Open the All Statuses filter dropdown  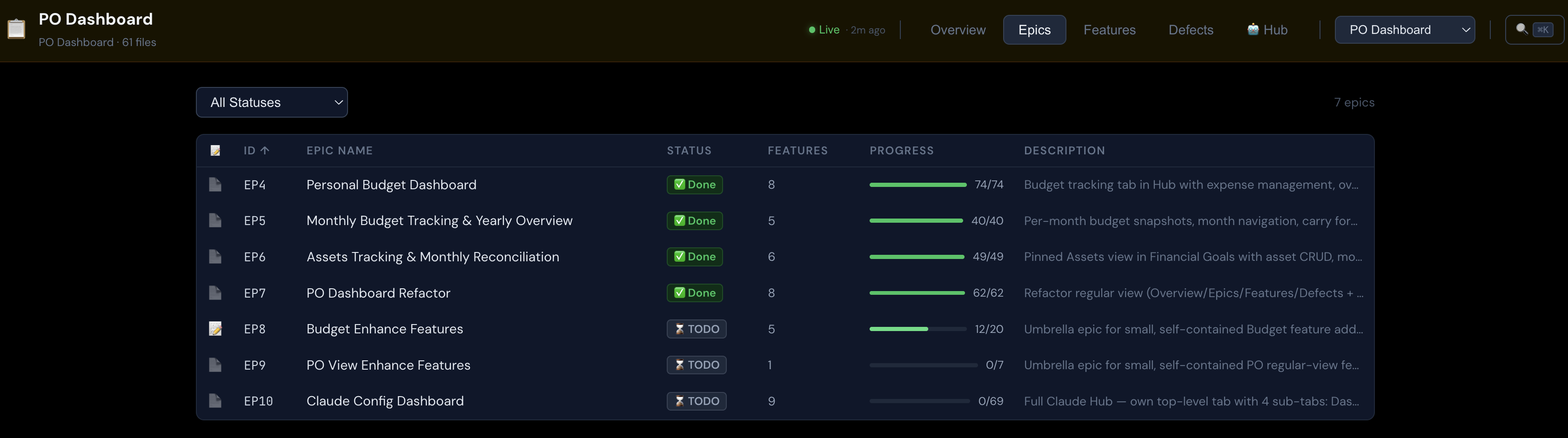pyautogui.click(x=271, y=102)
